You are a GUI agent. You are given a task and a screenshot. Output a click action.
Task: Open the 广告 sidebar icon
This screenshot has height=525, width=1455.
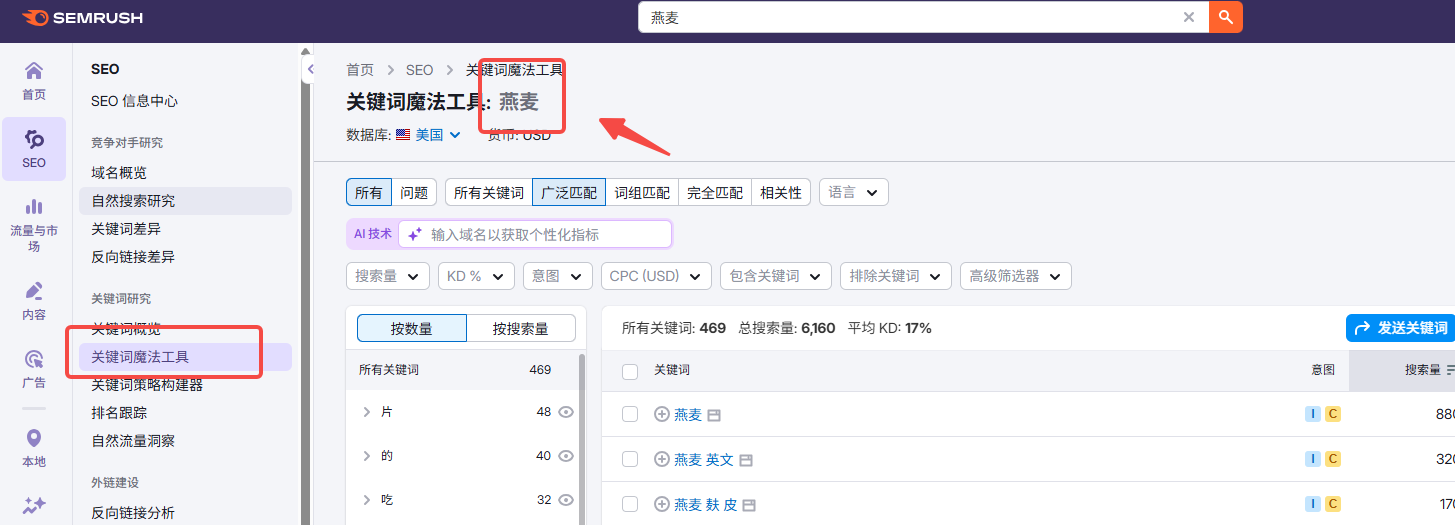tap(34, 369)
